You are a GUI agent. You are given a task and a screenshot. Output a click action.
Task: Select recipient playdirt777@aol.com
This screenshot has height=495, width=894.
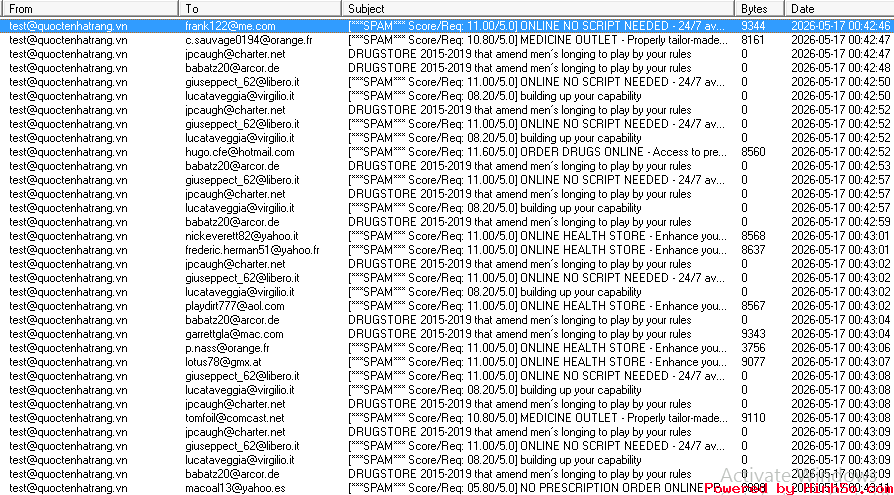pos(235,306)
